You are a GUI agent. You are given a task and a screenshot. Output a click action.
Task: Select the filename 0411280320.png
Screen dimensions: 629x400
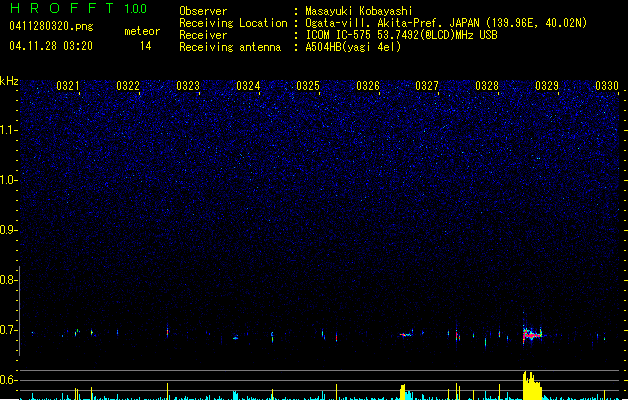point(51,26)
